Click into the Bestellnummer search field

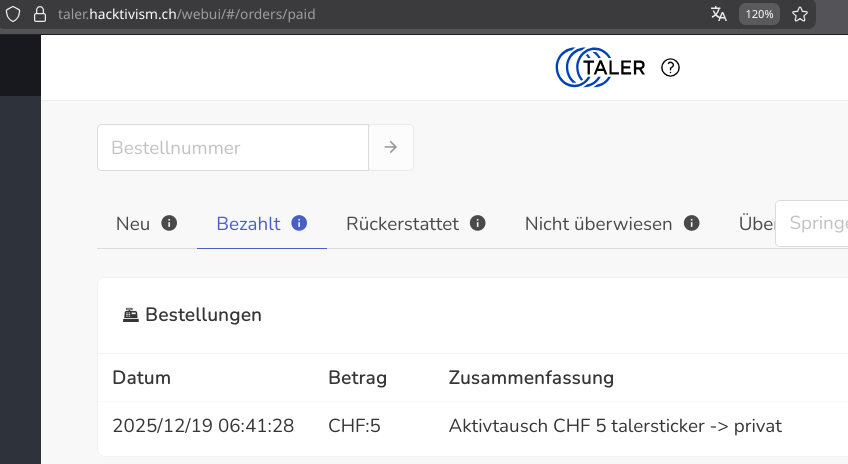click(x=233, y=148)
